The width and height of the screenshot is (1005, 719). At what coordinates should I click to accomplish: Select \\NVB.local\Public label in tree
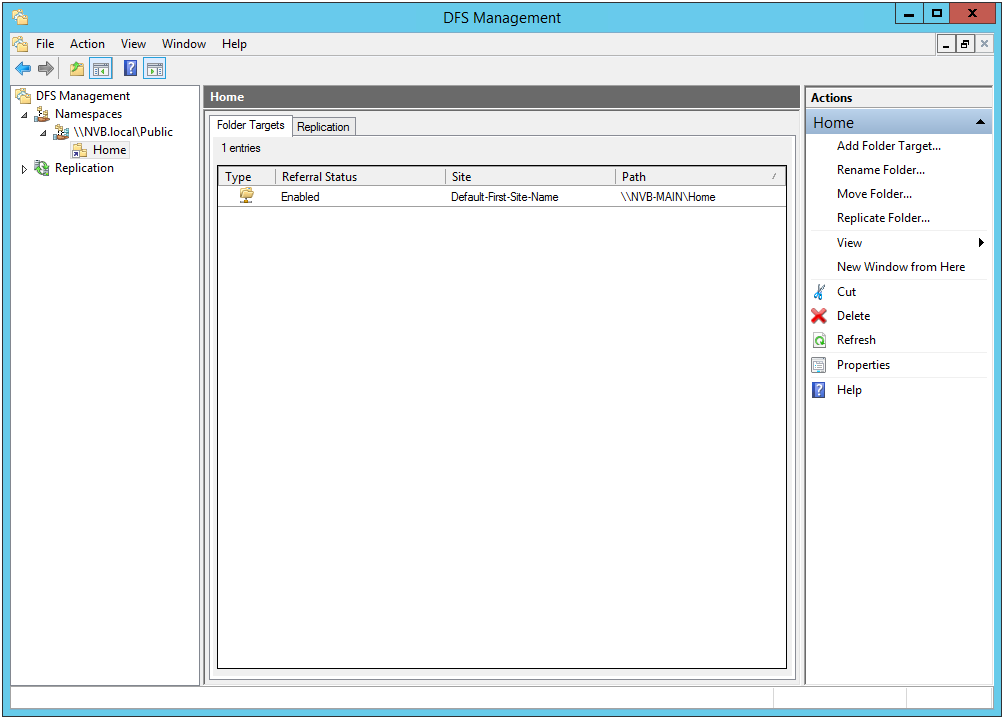[123, 132]
